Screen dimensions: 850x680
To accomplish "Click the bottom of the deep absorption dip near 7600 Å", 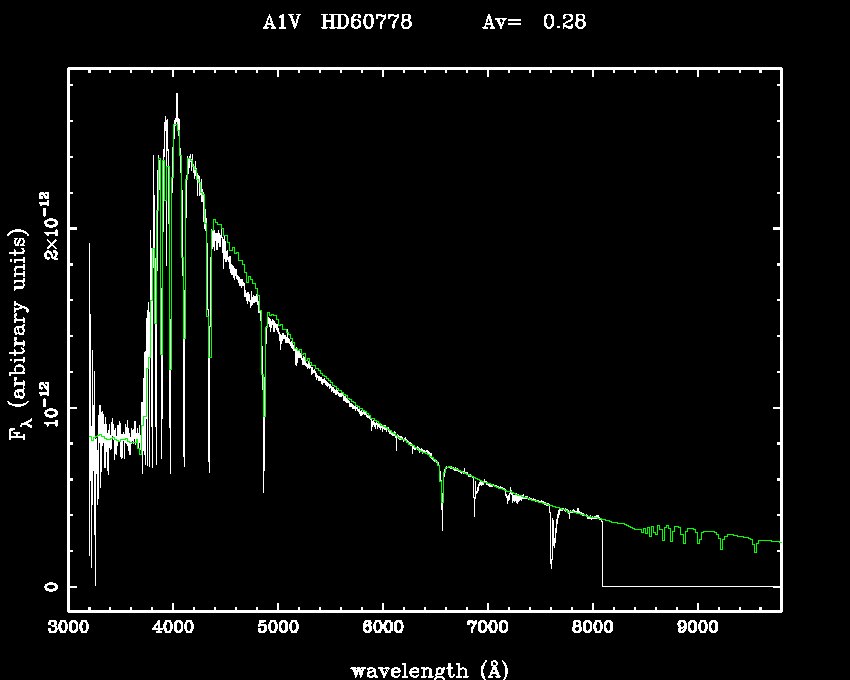I will 551,566.
